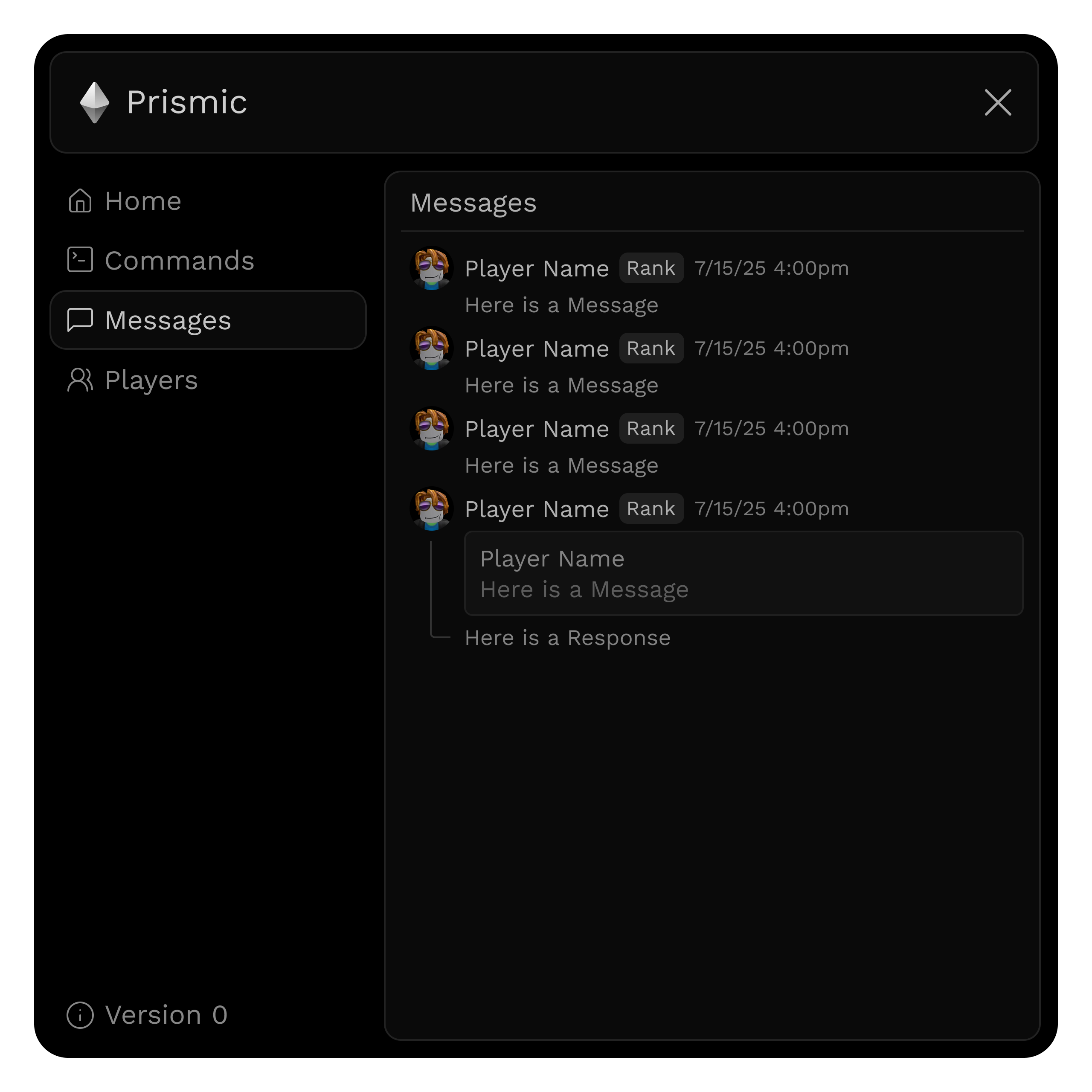Click the avatar on the reply message

tap(431, 509)
